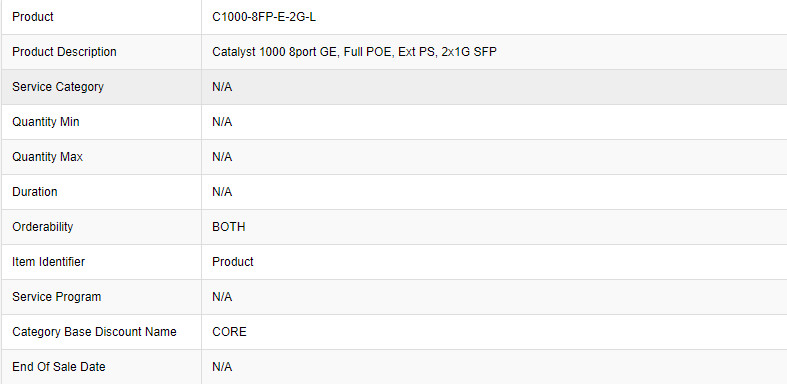Click the Item Identifier label
Viewport: 787px width, 384px height.
click(48, 262)
